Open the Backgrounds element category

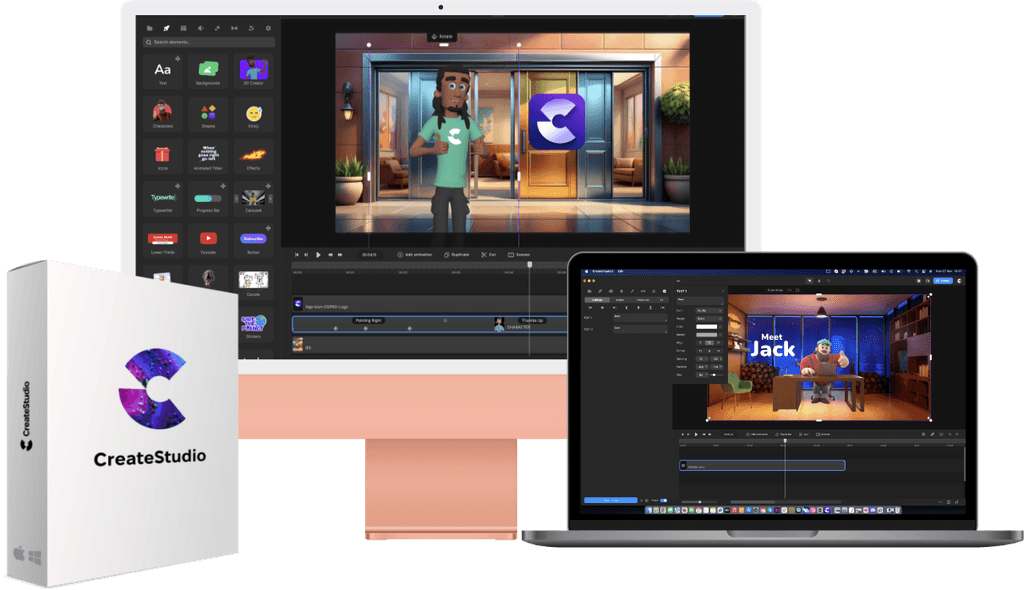point(208,72)
